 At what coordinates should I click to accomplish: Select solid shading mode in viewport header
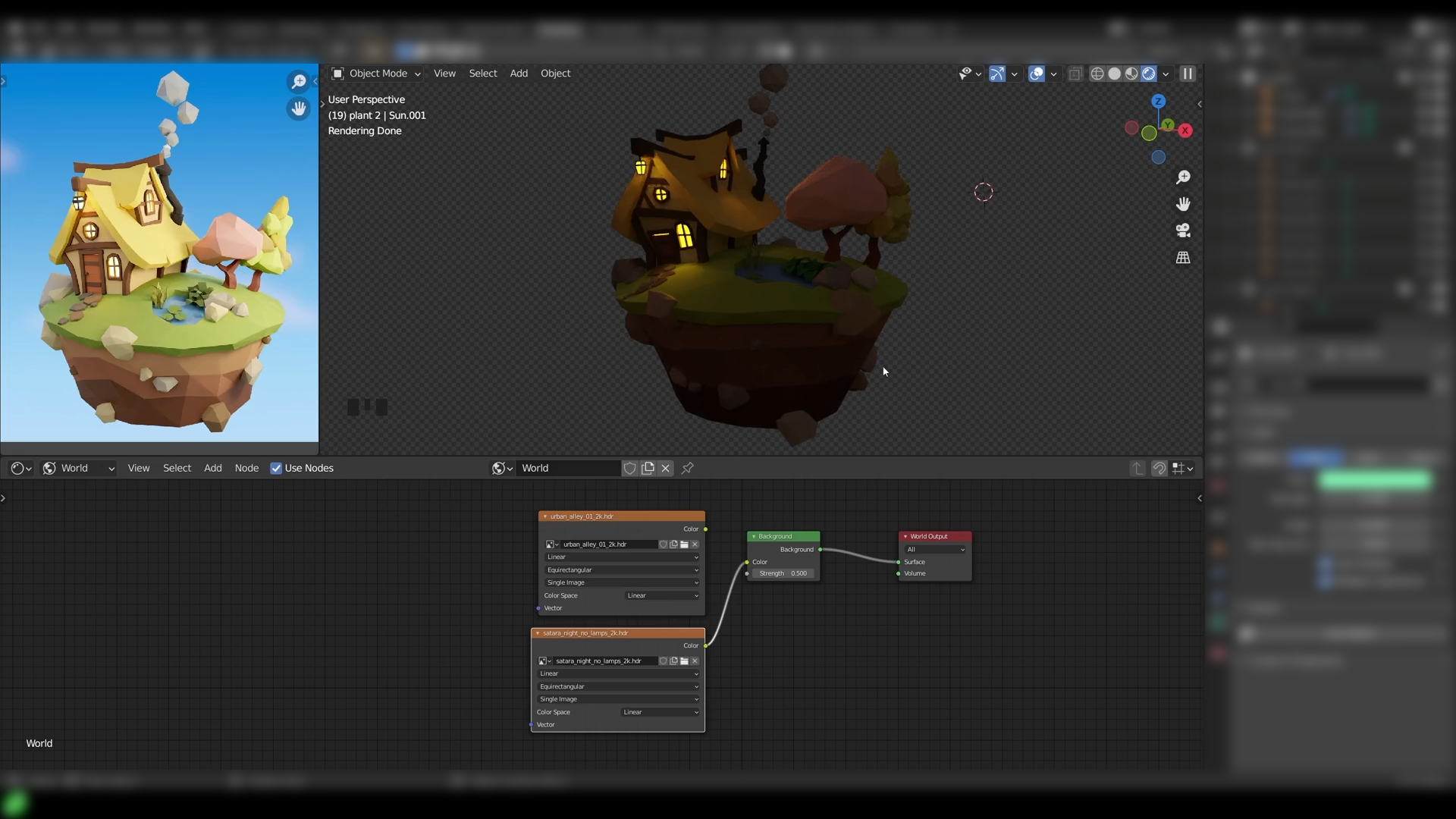1114,74
